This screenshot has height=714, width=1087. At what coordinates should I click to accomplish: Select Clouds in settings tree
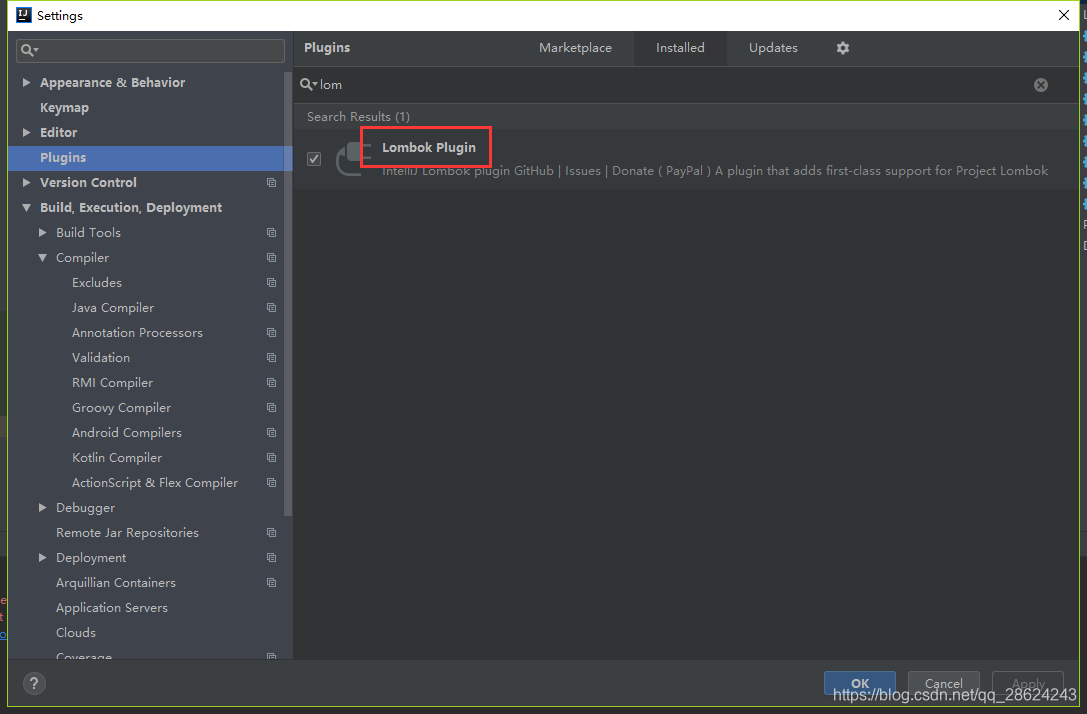76,632
